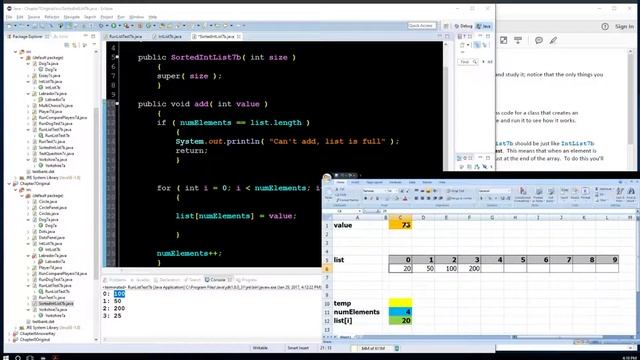The height and width of the screenshot is (360, 640).
Task: Select Circle.java in Package Explorer
Action: 48,202
